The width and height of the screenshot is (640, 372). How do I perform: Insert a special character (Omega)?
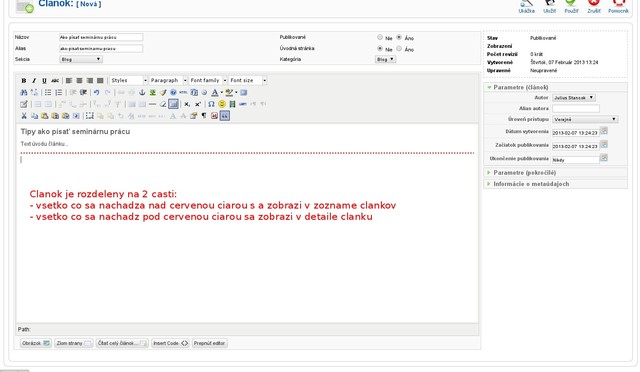[x=211, y=104]
